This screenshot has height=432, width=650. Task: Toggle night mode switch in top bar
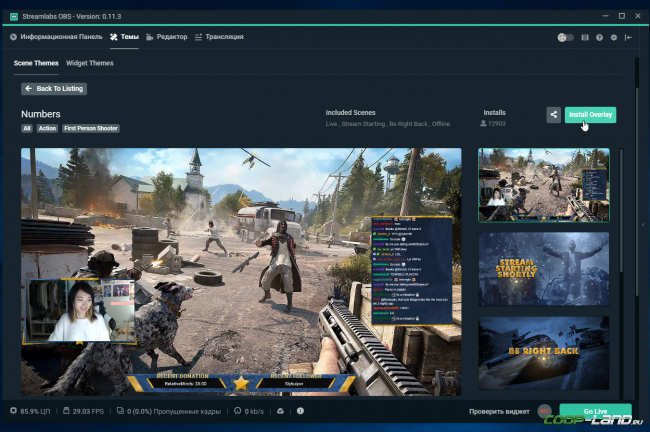pos(565,37)
